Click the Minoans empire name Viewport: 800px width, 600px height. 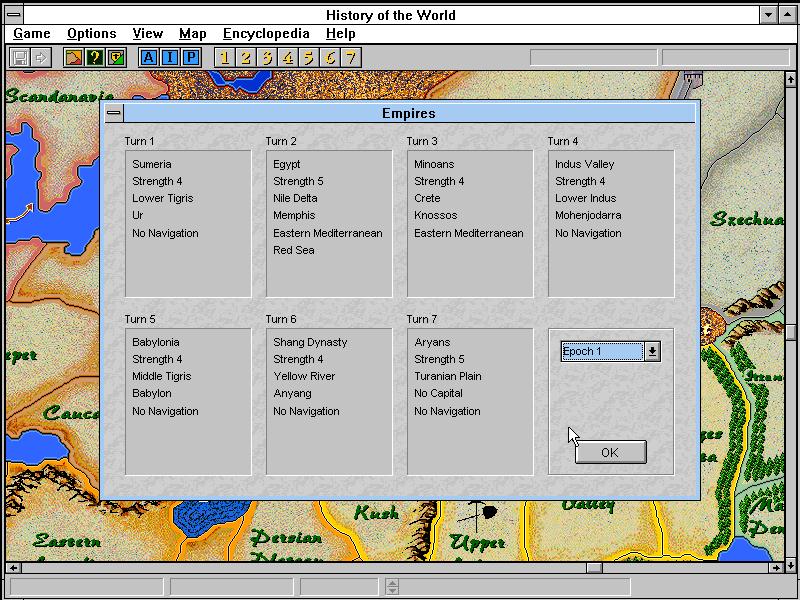434,164
